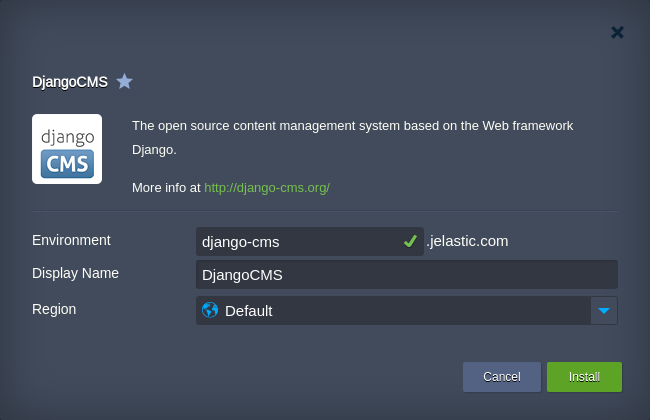Expand the Region list using the arrow
The height and width of the screenshot is (420, 650).
(604, 311)
